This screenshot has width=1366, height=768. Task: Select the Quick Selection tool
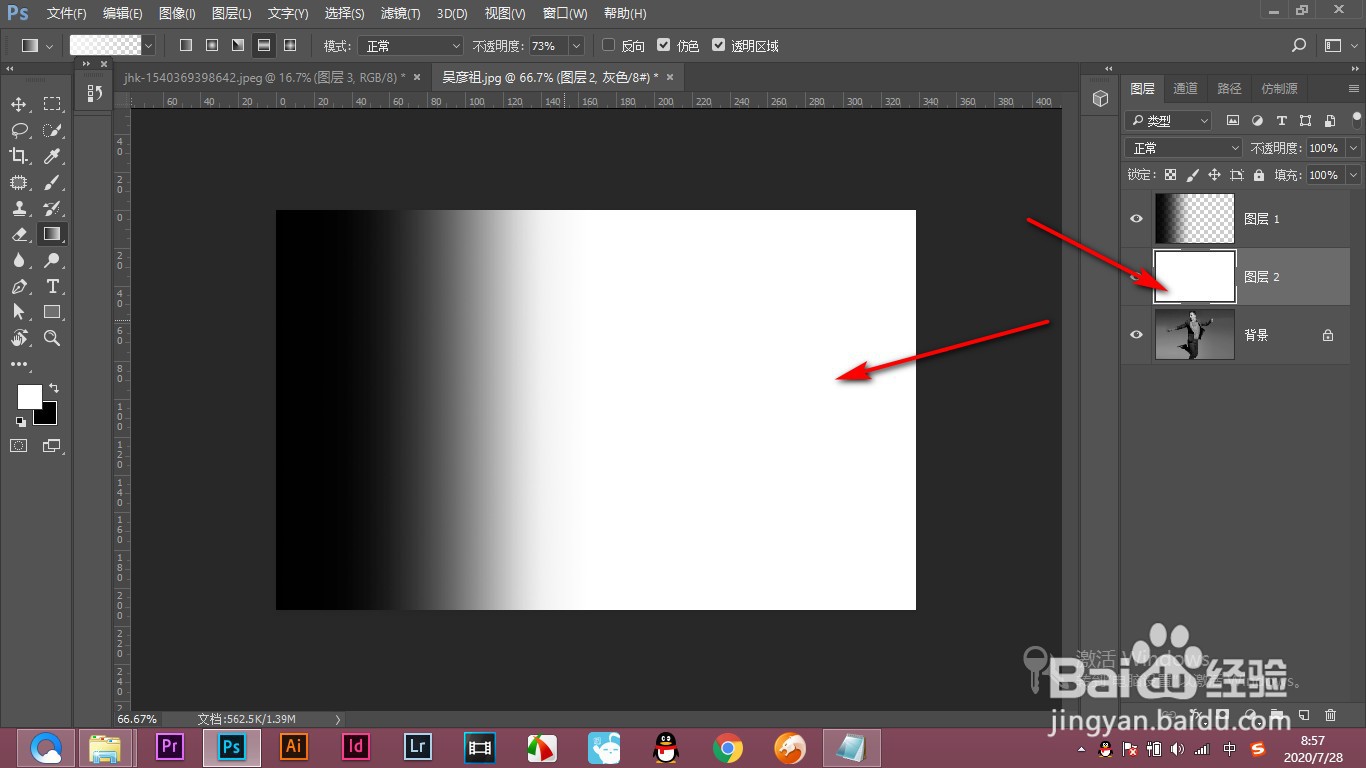tap(52, 130)
